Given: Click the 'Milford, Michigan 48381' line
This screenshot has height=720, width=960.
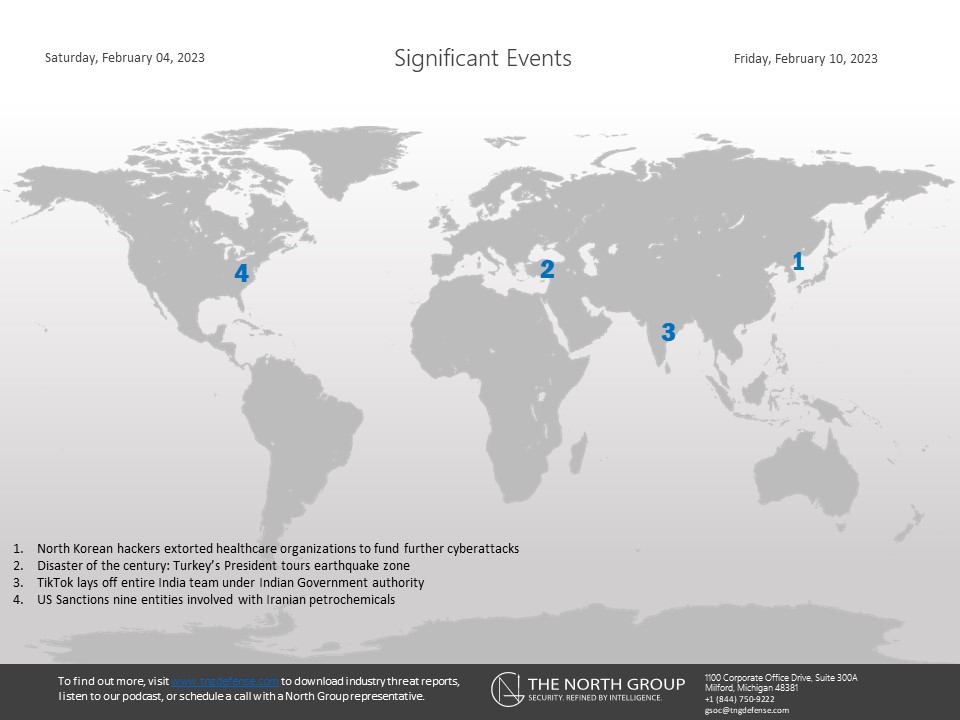Looking at the screenshot, I should (751, 688).
